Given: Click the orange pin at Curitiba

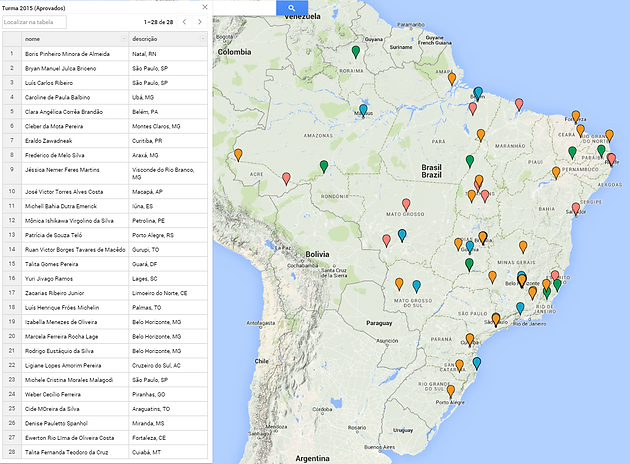Looking at the screenshot, I should (470, 340).
